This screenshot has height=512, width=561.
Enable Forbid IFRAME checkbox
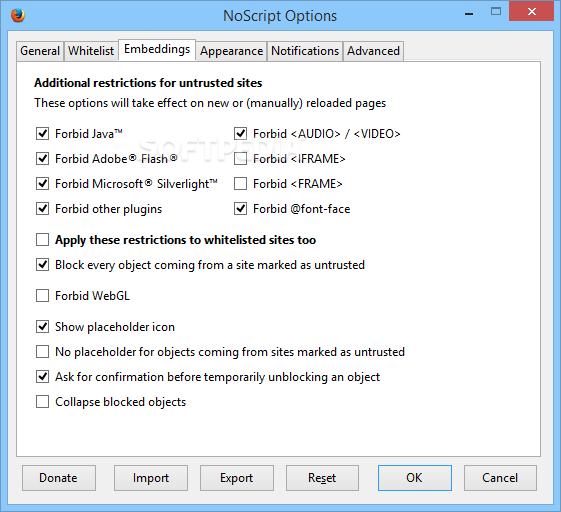pos(240,159)
